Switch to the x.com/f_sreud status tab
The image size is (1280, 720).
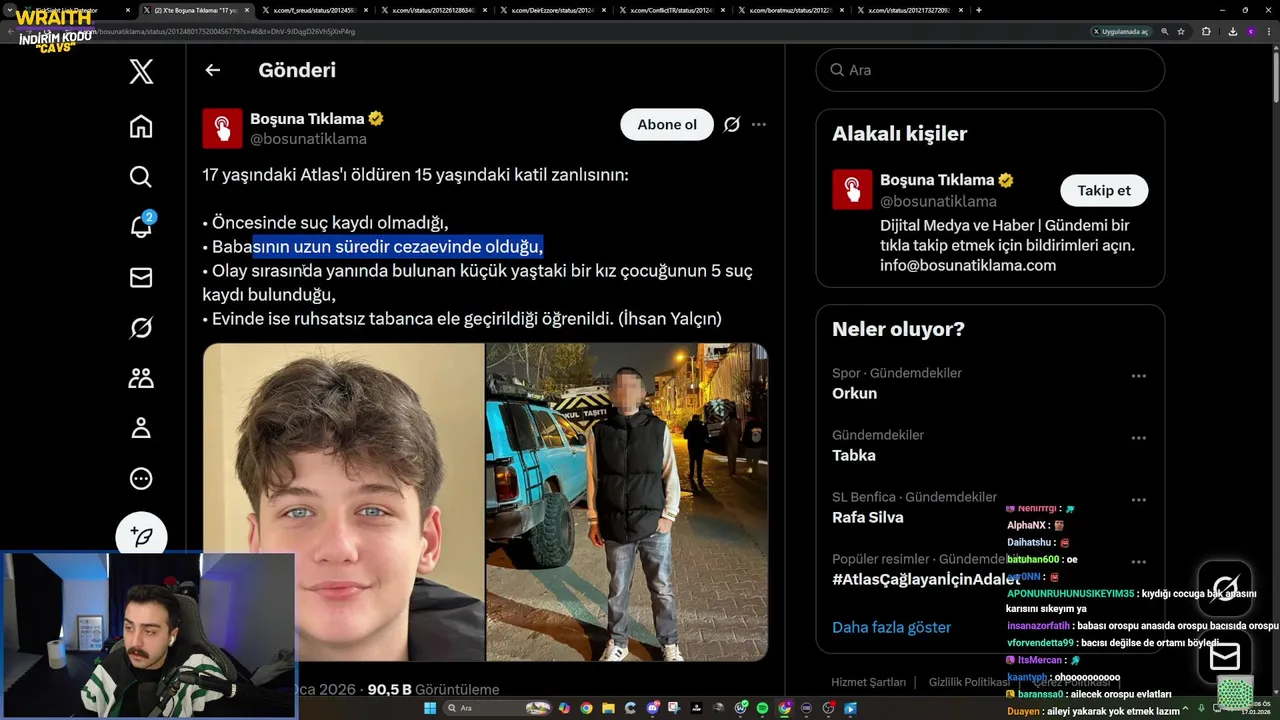tap(314, 10)
